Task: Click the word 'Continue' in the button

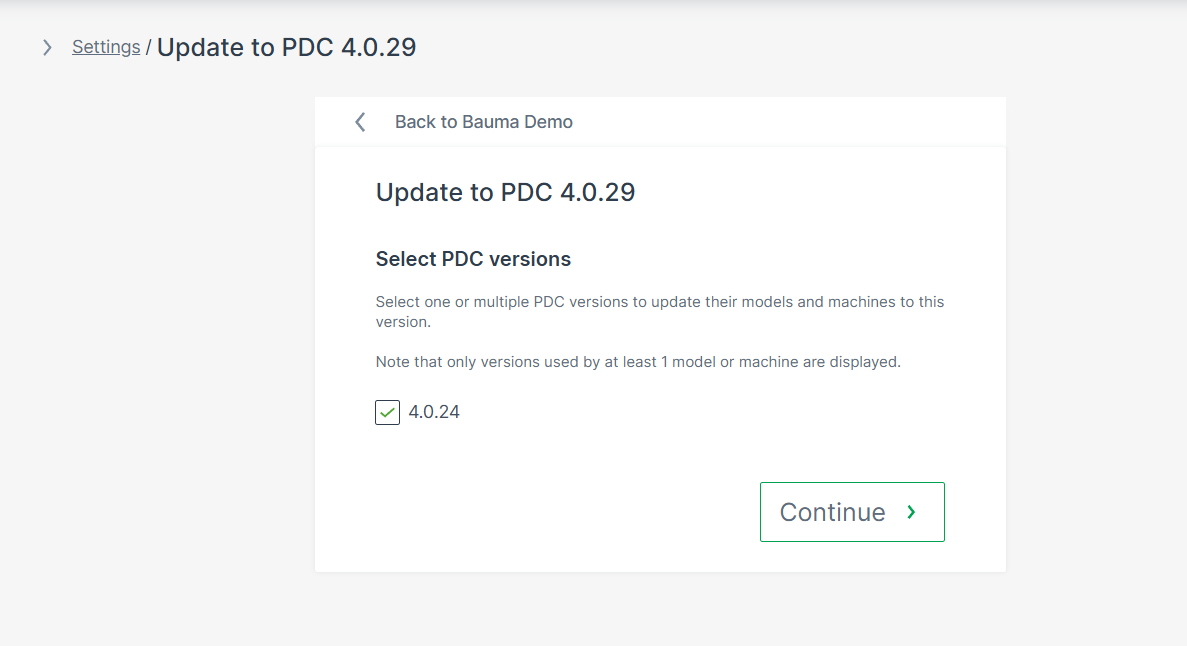Action: click(832, 512)
